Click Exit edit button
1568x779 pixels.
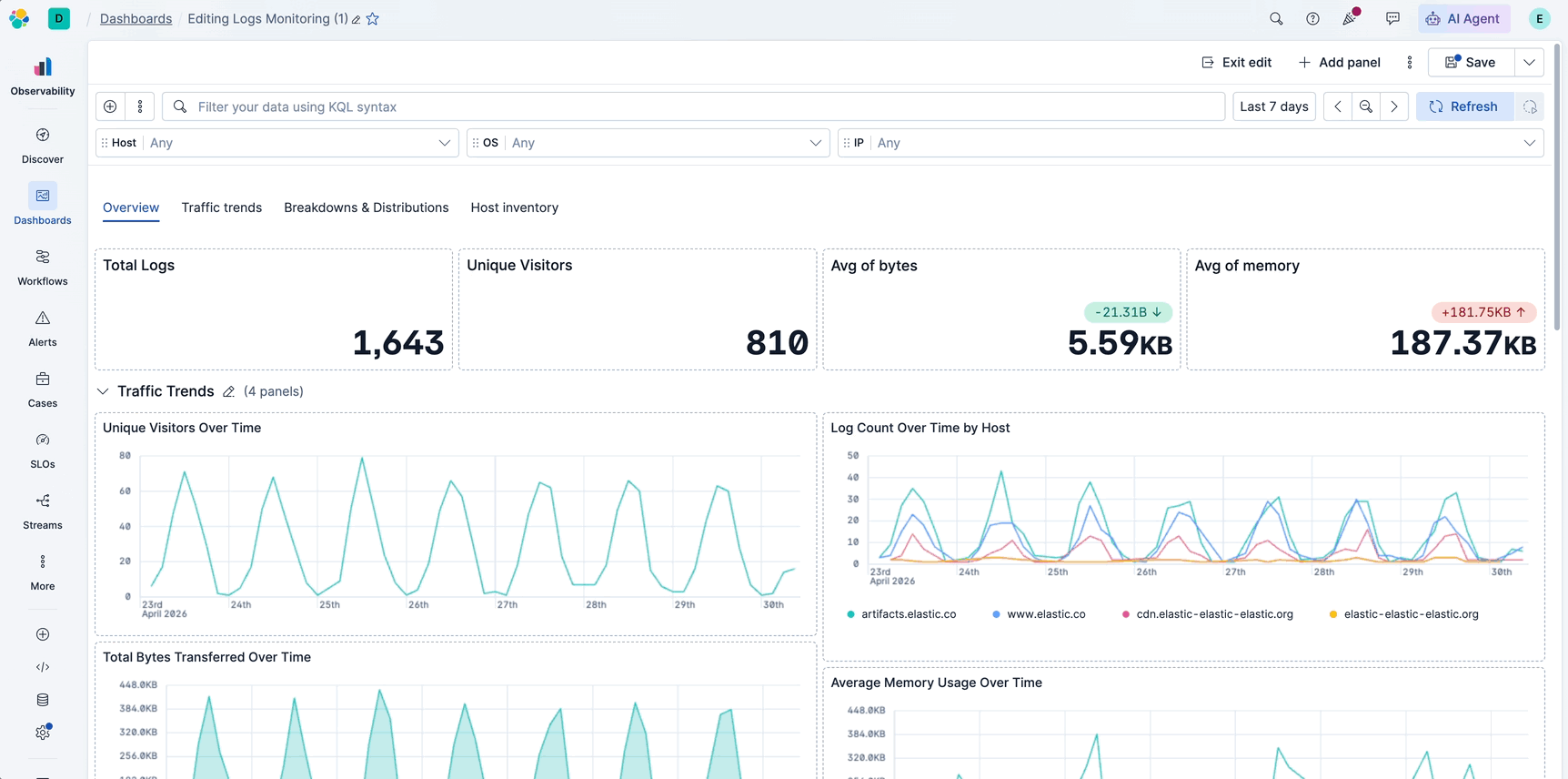[x=1236, y=62]
